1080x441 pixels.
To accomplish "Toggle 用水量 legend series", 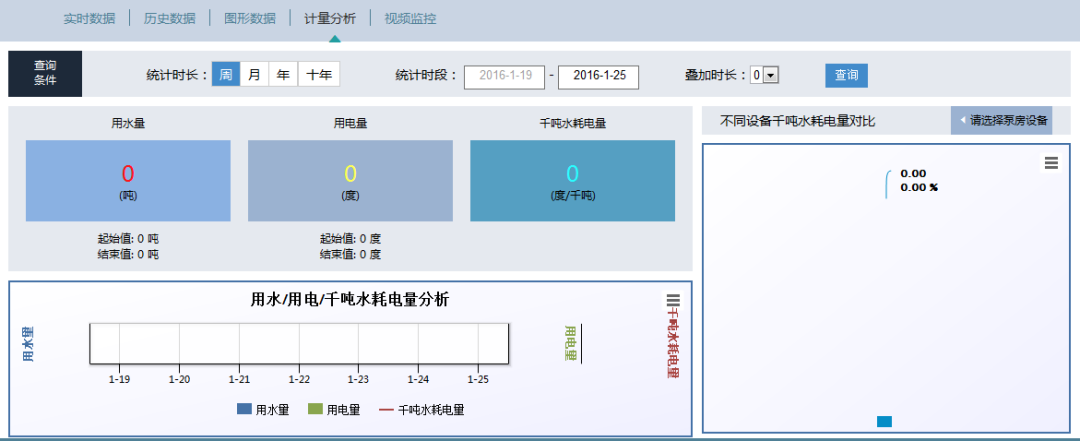I will pyautogui.click(x=262, y=409).
